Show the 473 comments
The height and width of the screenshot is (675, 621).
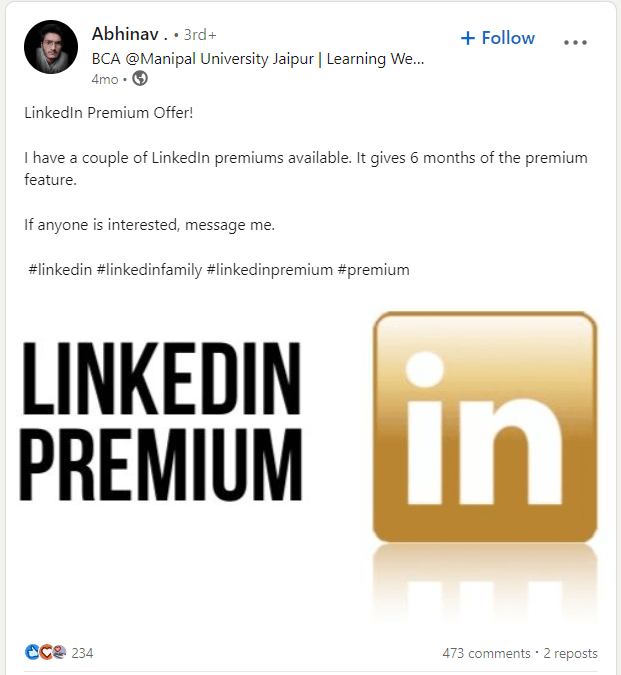tap(486, 653)
